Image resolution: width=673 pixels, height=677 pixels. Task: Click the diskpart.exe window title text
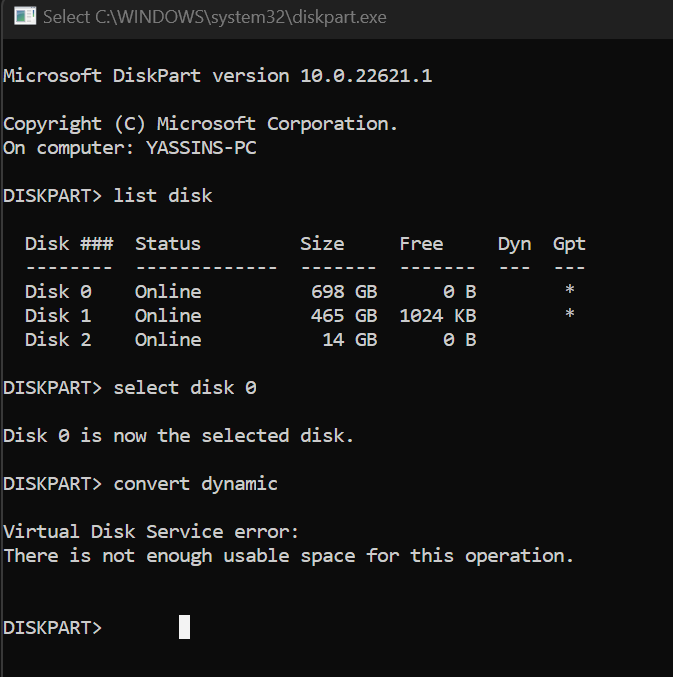click(x=215, y=17)
